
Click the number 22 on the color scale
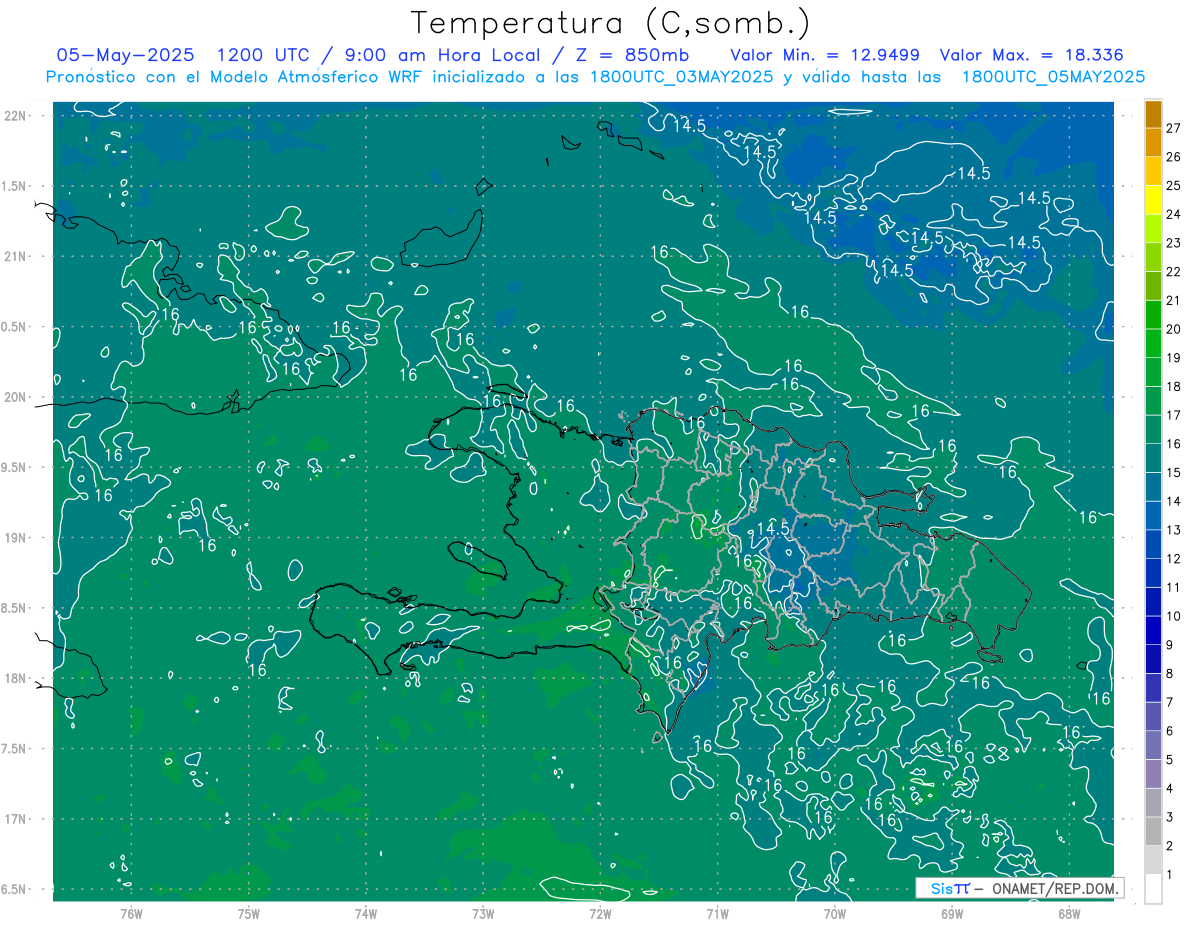pyautogui.click(x=1174, y=272)
